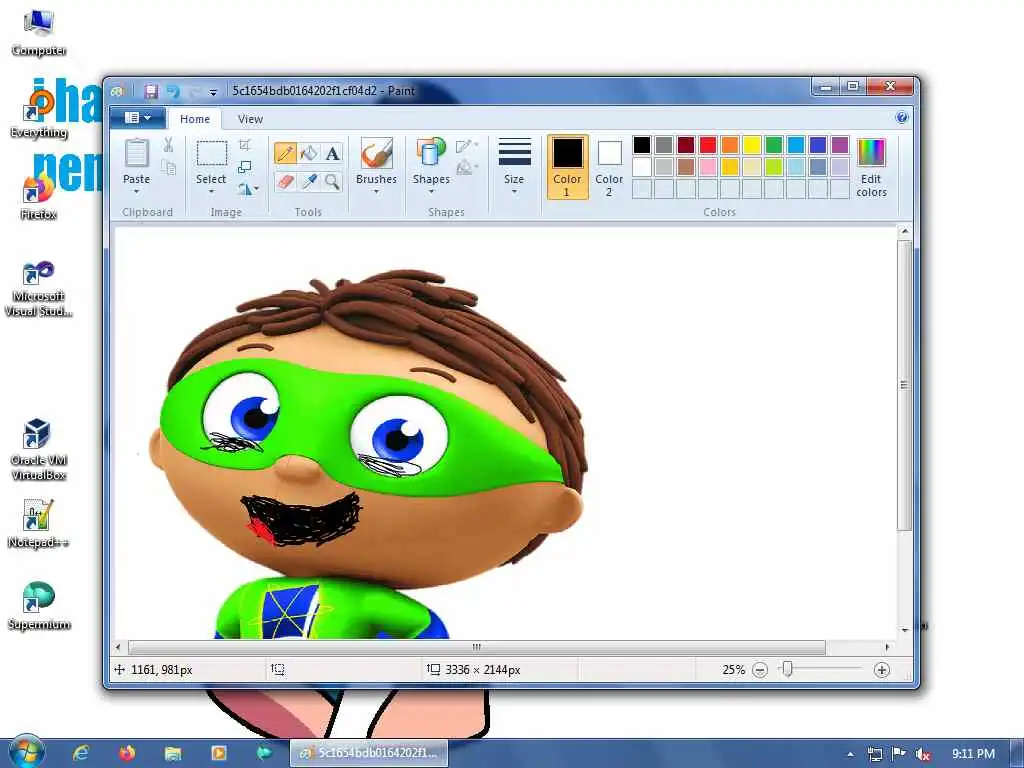1024x768 pixels.
Task: Select the Everything desktop icon
Action: (38, 114)
